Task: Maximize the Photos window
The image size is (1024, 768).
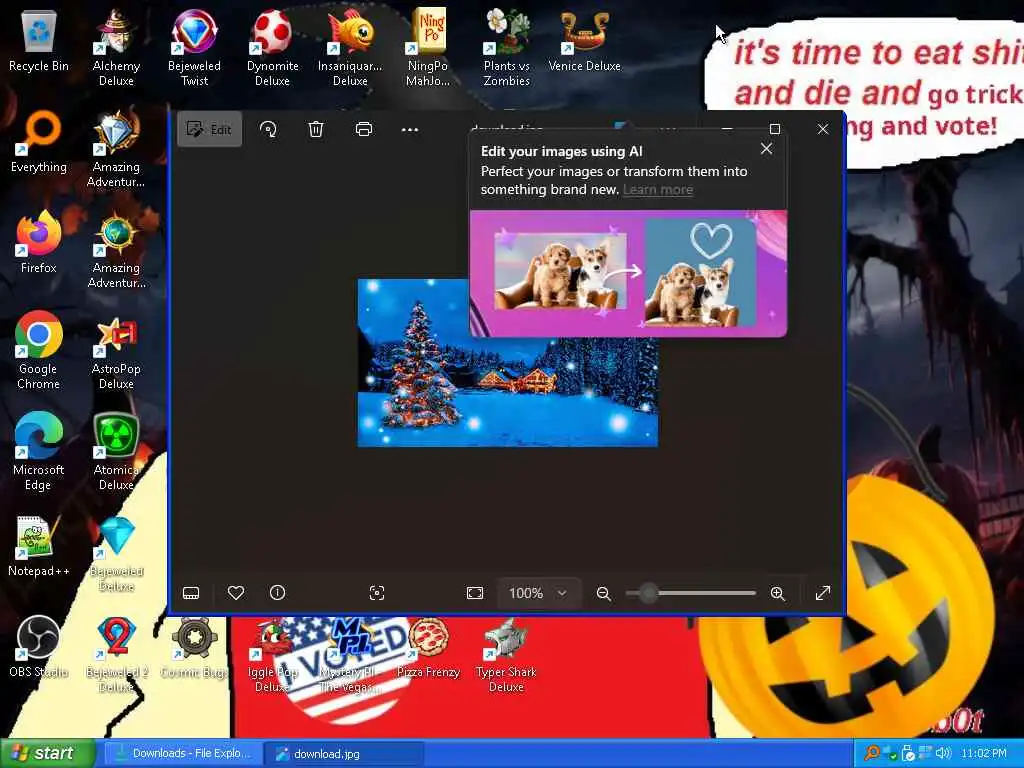Action: pyautogui.click(x=775, y=129)
